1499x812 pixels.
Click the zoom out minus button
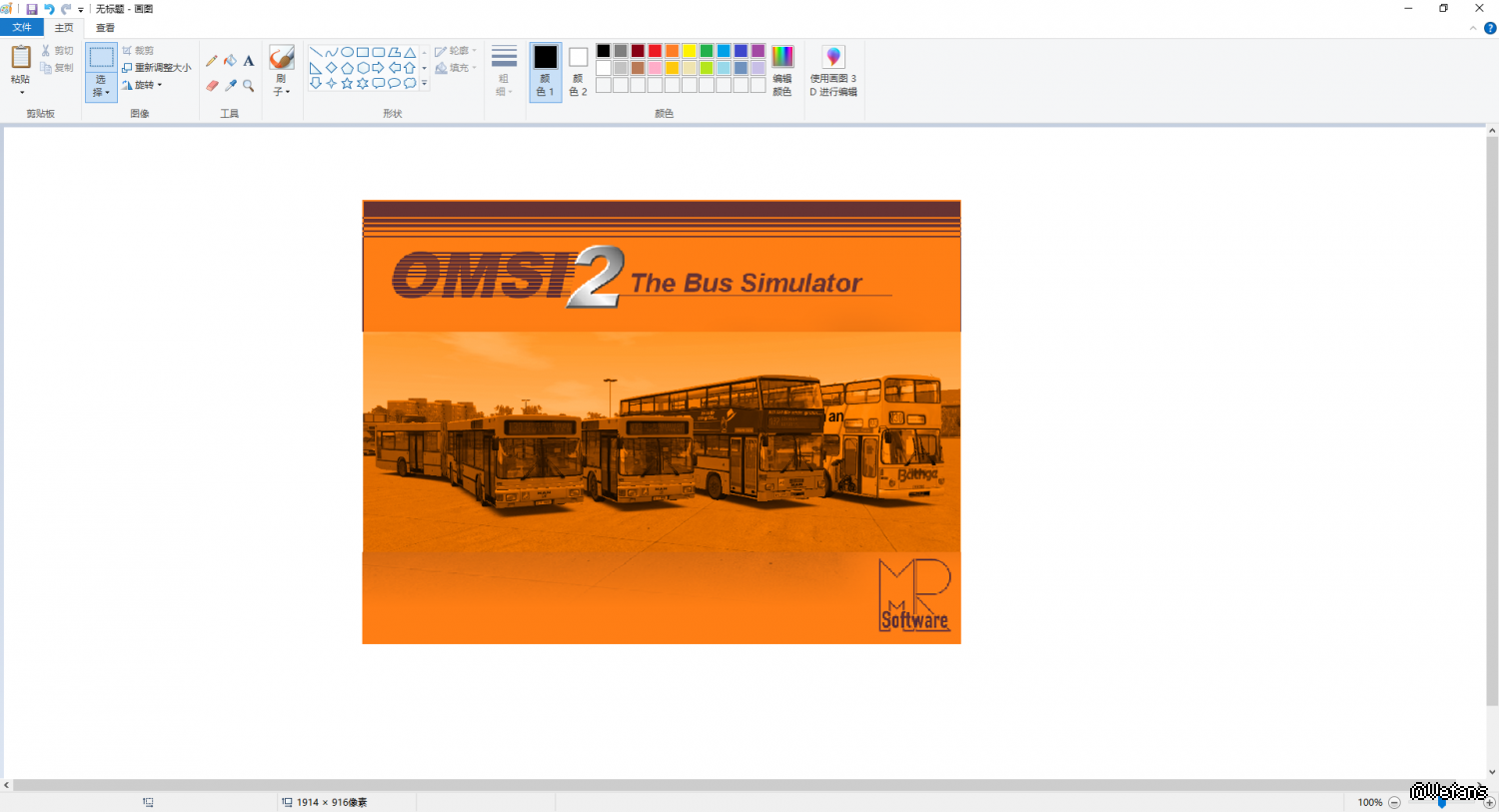(1394, 802)
